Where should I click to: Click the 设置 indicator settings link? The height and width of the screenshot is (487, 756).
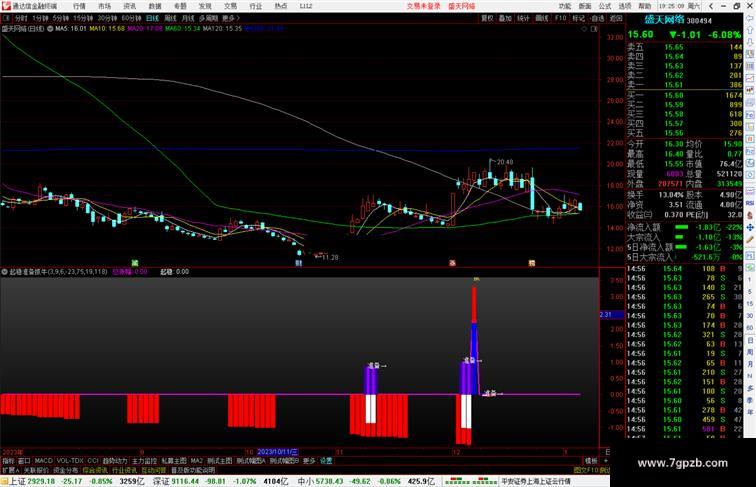(x=326, y=461)
